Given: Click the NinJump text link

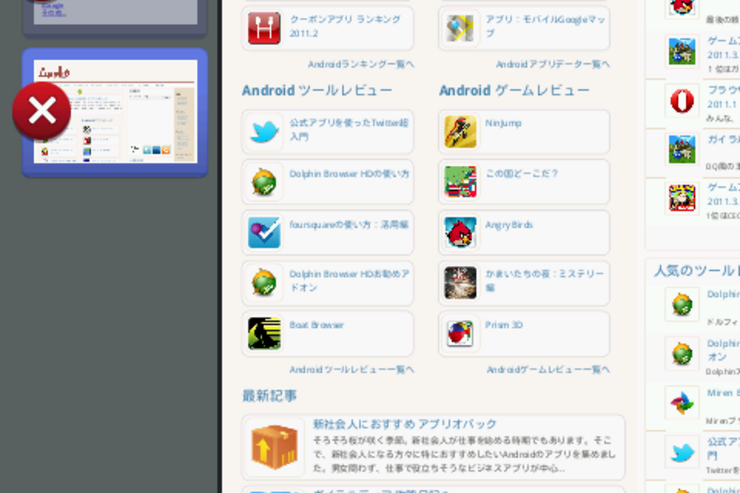Looking at the screenshot, I should click(503, 123).
